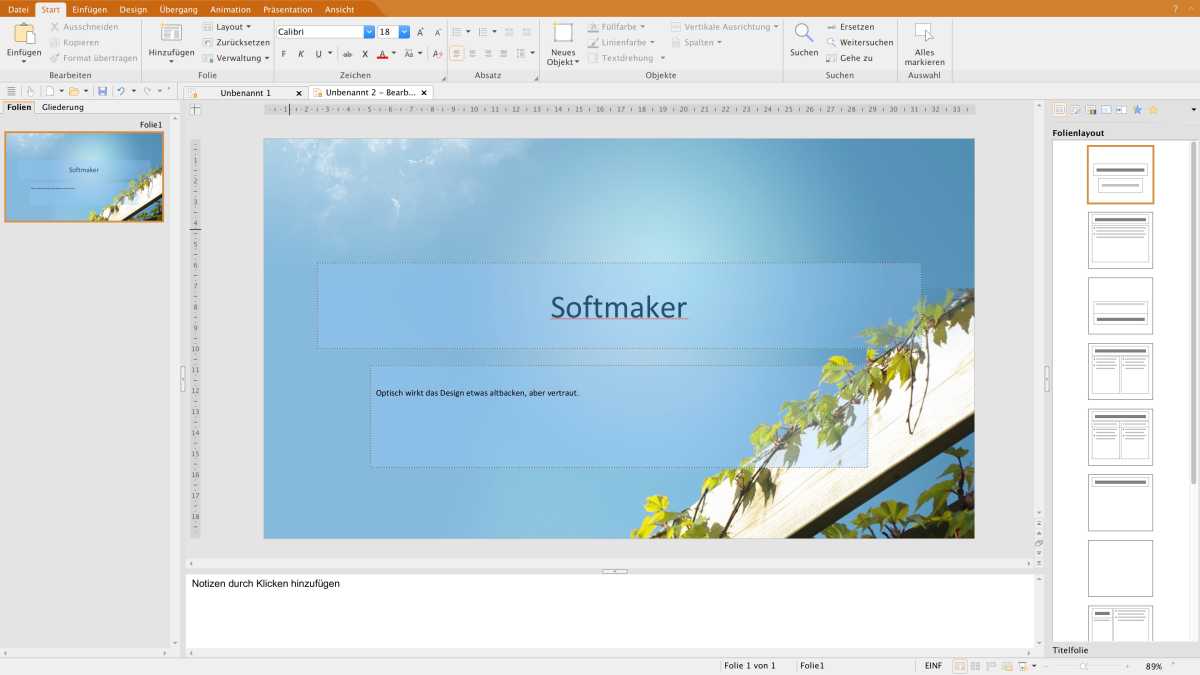
Task: Click the hamburger menu icon in quick toolbar
Action: [11, 91]
